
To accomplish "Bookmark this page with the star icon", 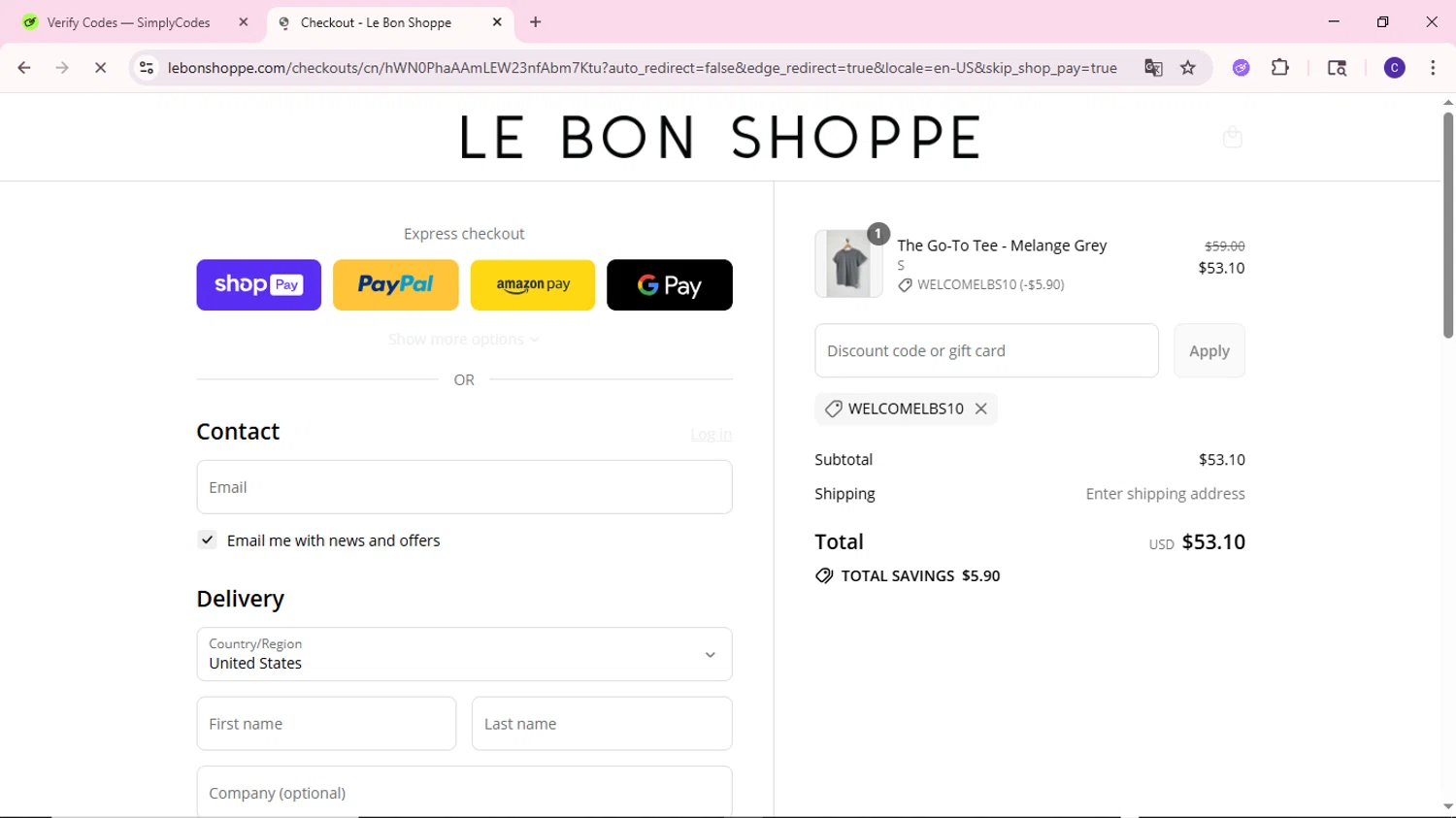I will [x=1188, y=68].
